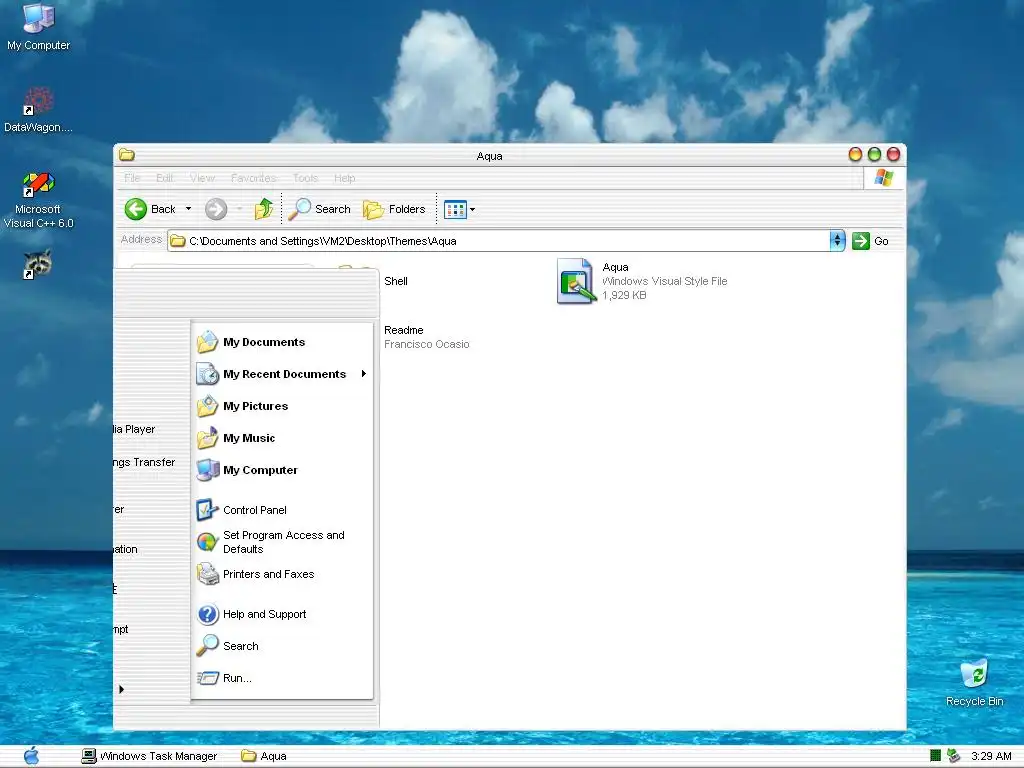1024x768 pixels.
Task: Click the green square tray icon
Action: coord(935,756)
